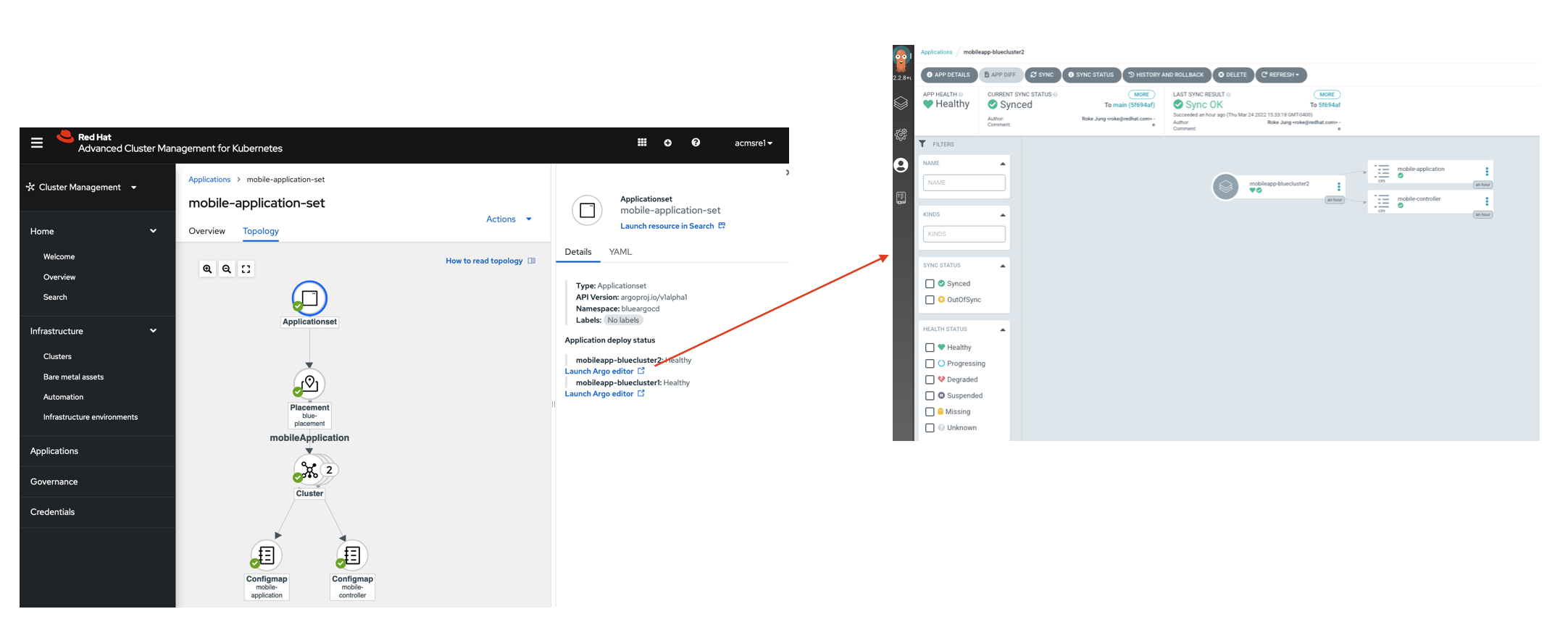
Task: Open Applications in left navigation
Action: [54, 451]
